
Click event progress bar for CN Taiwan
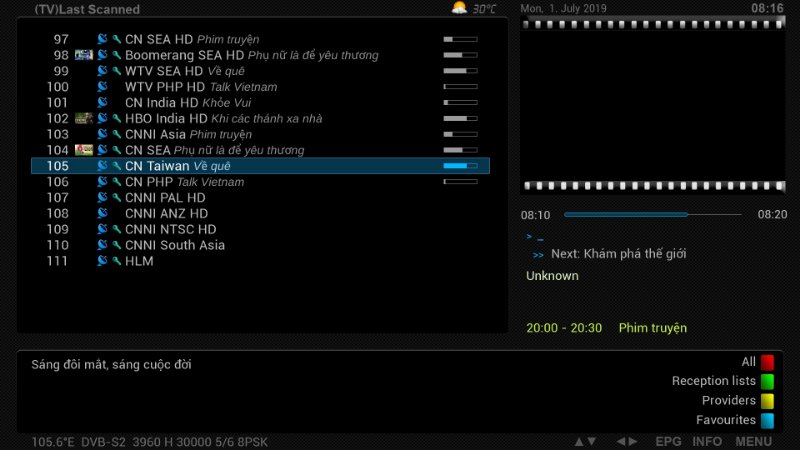[460, 166]
